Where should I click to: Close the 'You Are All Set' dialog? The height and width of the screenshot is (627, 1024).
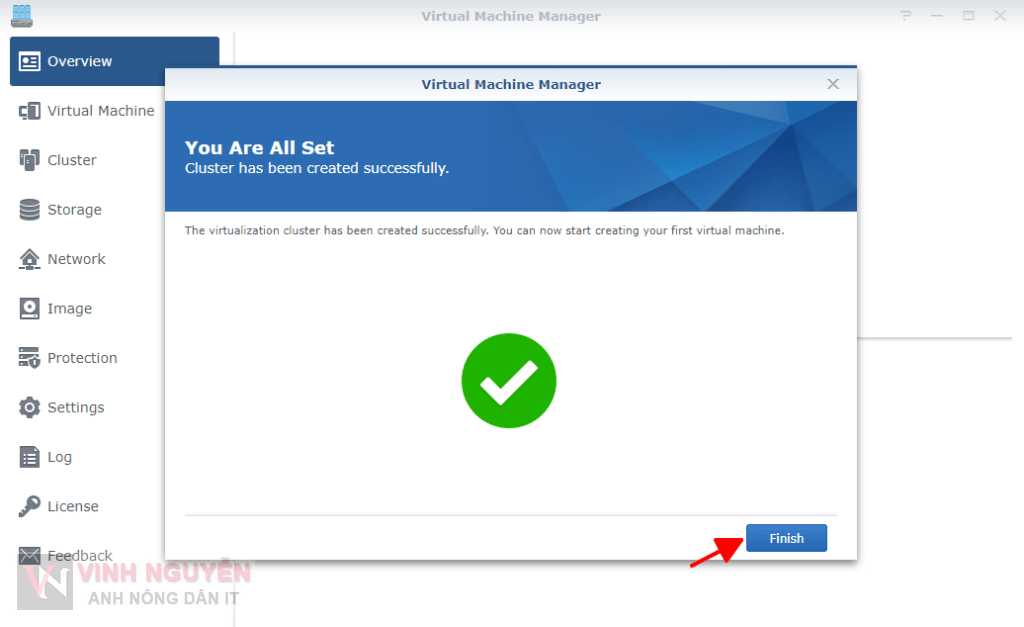[833, 84]
